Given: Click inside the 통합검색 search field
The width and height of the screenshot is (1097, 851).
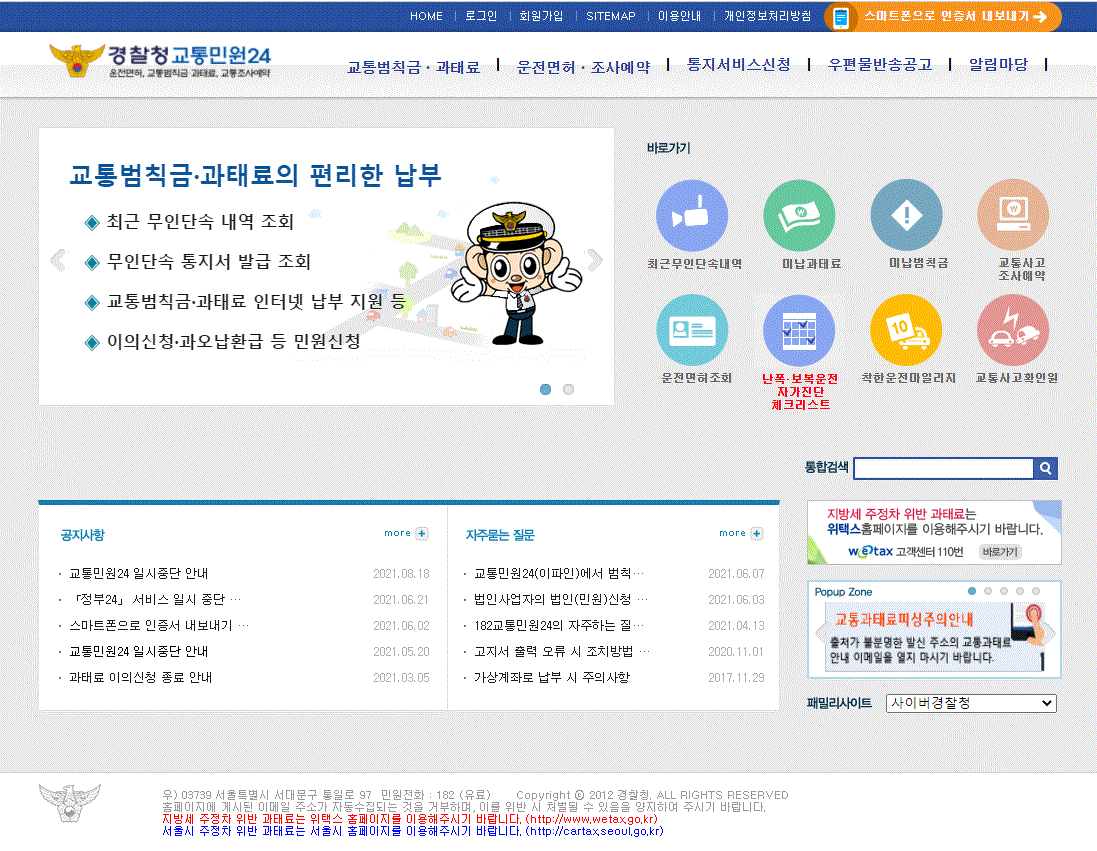Looking at the screenshot, I should point(944,468).
